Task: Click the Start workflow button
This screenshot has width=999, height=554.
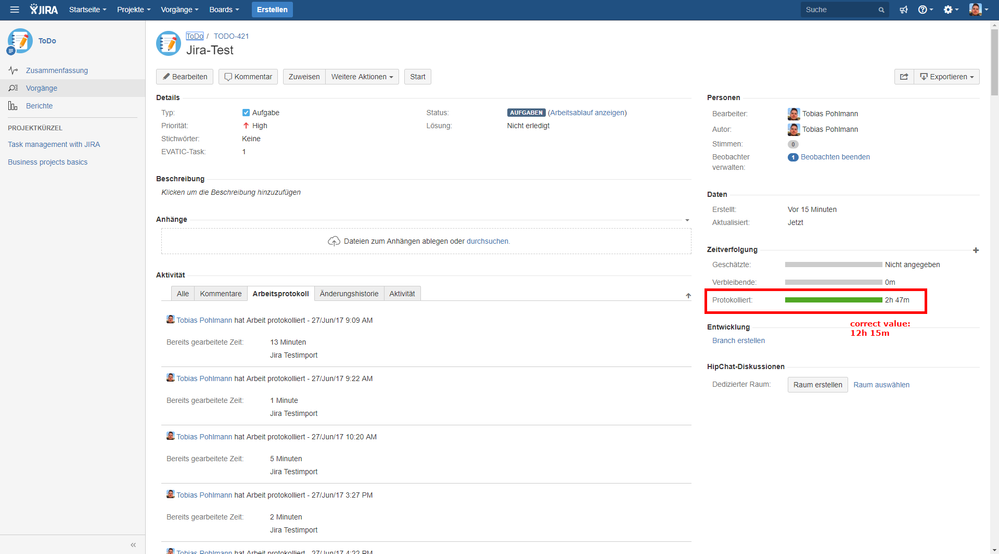Action: [417, 76]
